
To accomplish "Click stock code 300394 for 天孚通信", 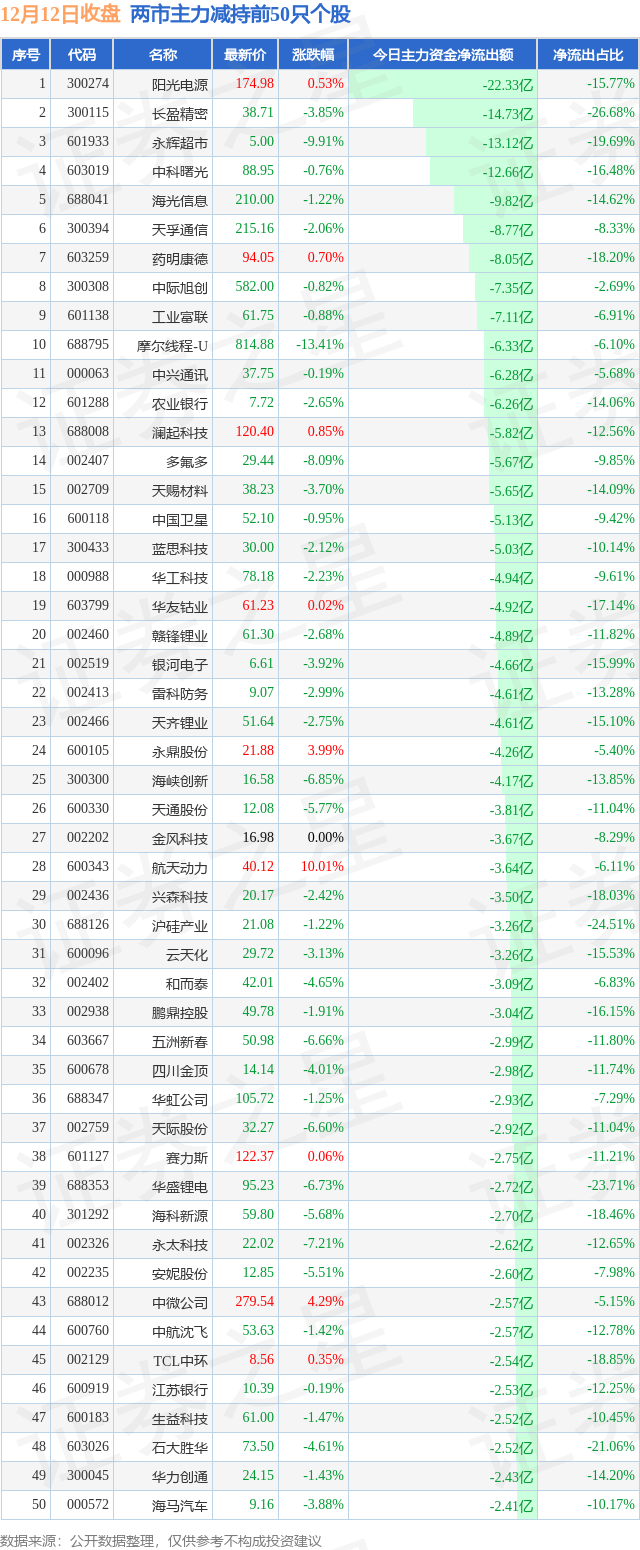I will tap(87, 229).
